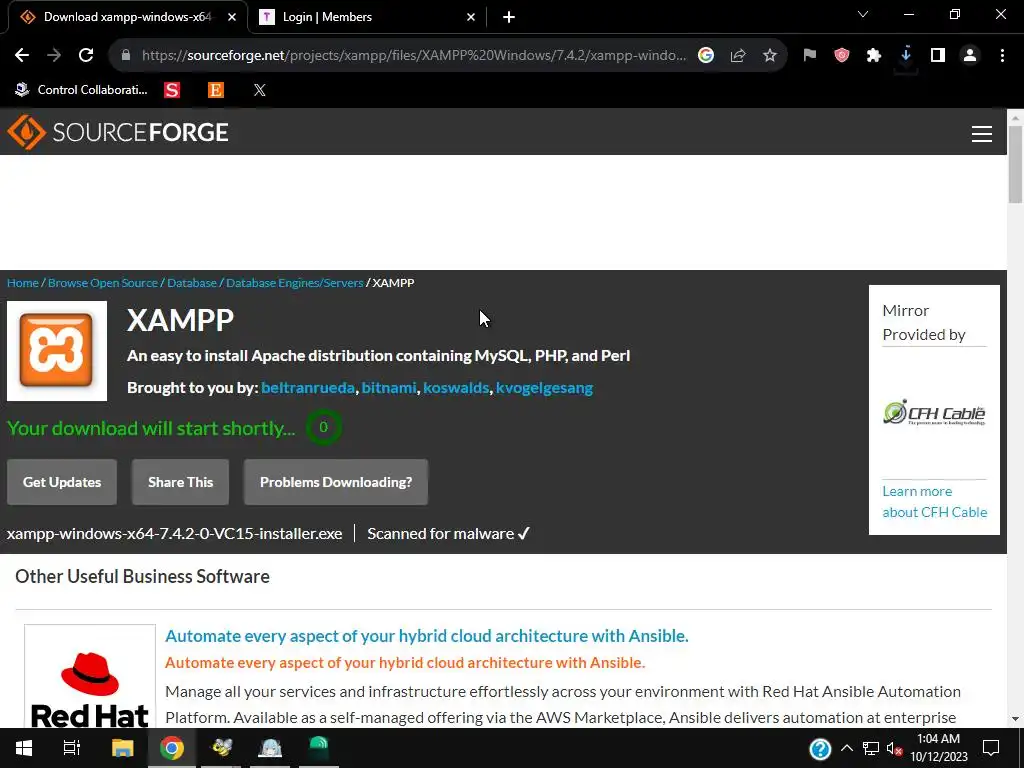1024x768 pixels.
Task: Bookmark this page with the star
Action: [770, 56]
